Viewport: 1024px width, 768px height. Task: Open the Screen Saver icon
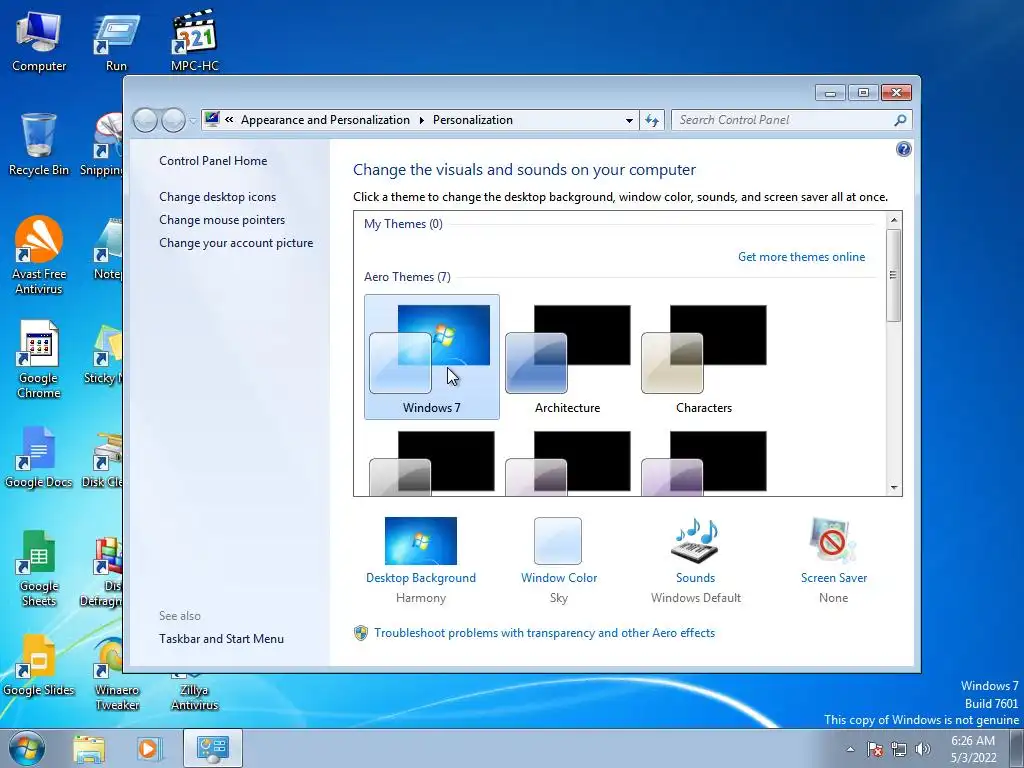click(833, 541)
